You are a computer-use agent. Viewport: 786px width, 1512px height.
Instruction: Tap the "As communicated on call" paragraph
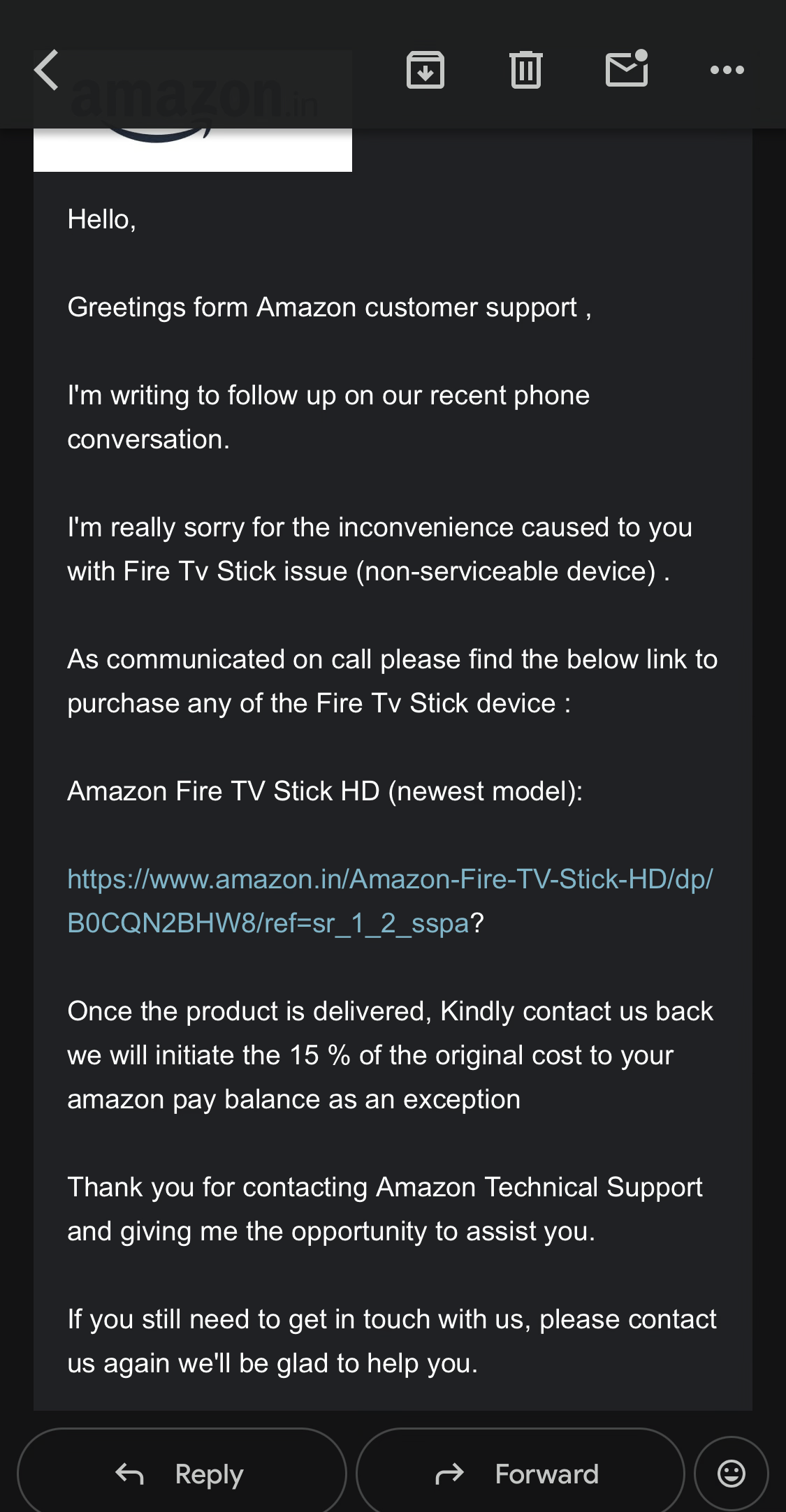pos(392,681)
